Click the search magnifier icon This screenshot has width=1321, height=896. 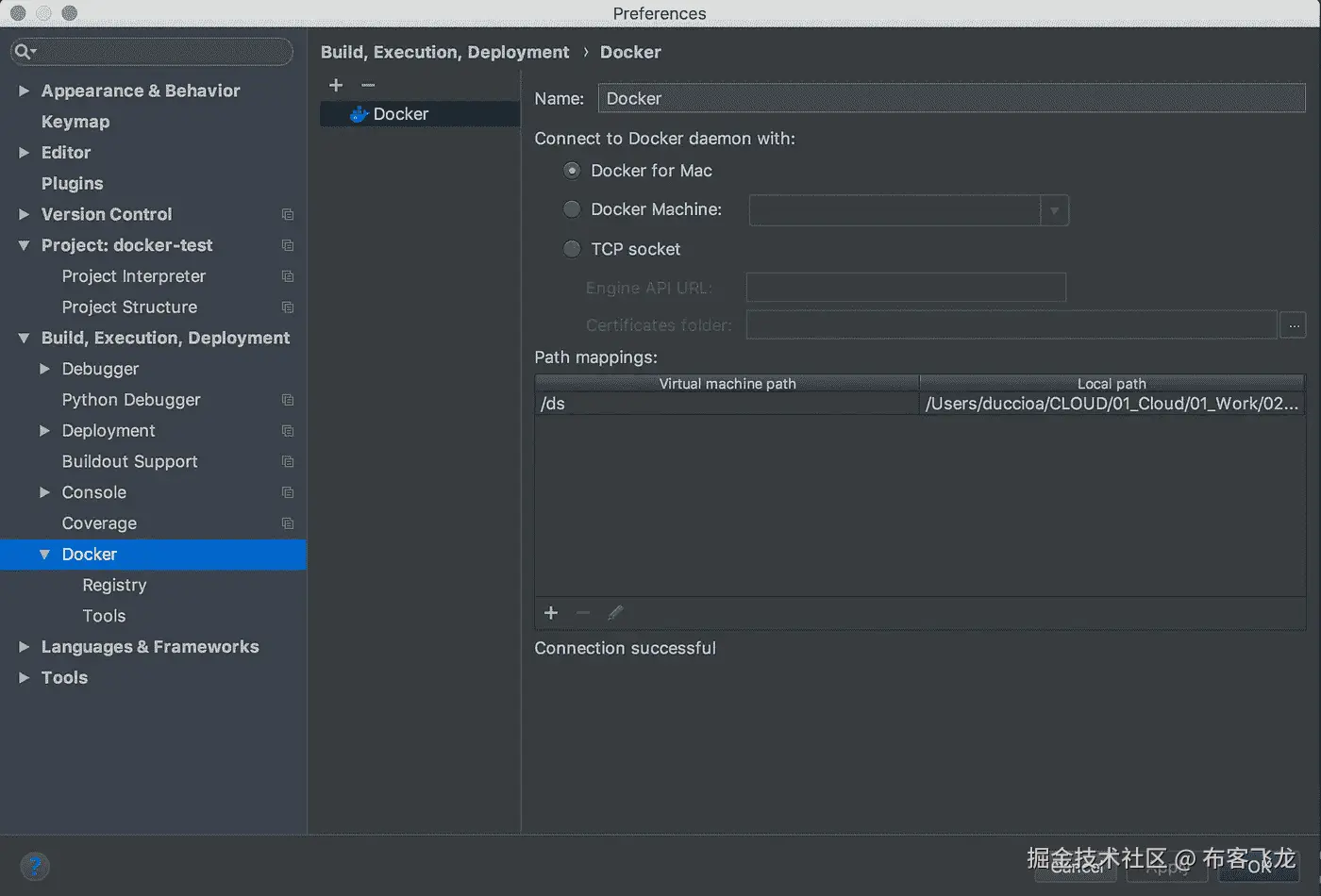click(24, 52)
